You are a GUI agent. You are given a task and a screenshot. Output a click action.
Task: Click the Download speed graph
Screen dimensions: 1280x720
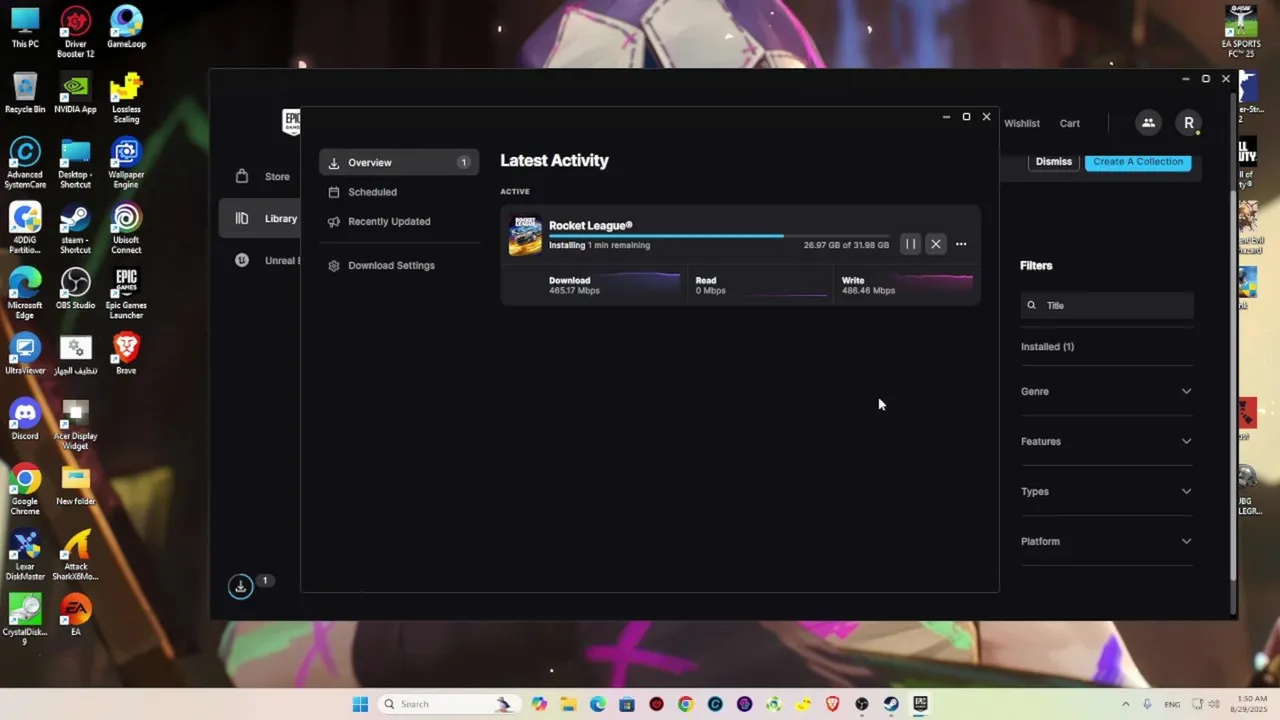point(640,284)
